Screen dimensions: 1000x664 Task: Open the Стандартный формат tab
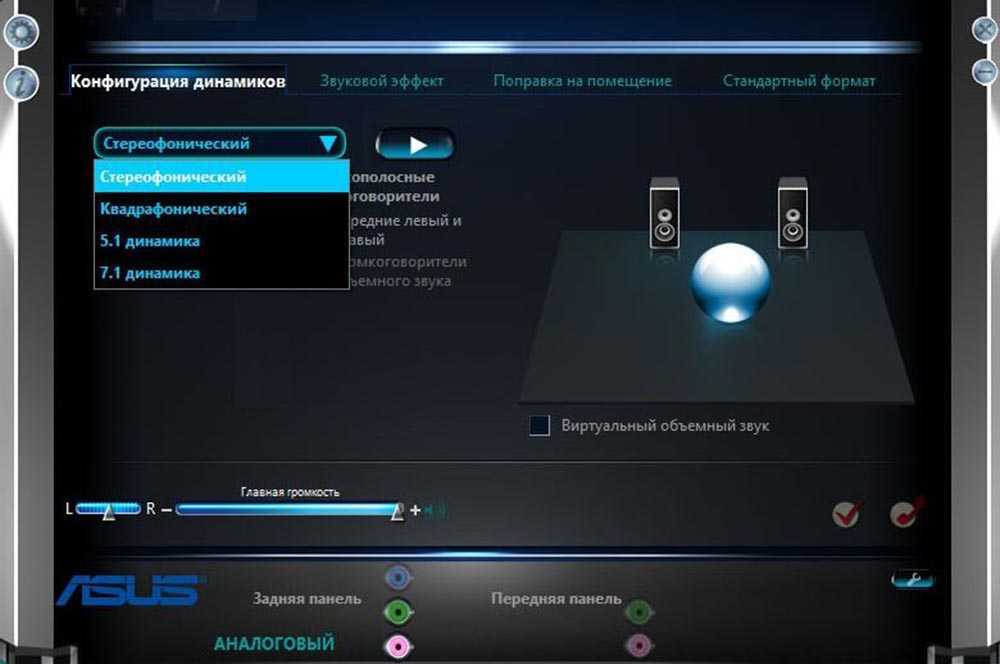pos(799,81)
